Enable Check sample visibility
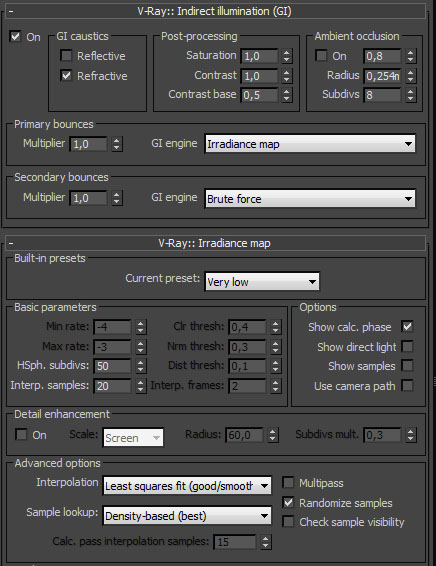The width and height of the screenshot is (436, 566). click(x=288, y=522)
